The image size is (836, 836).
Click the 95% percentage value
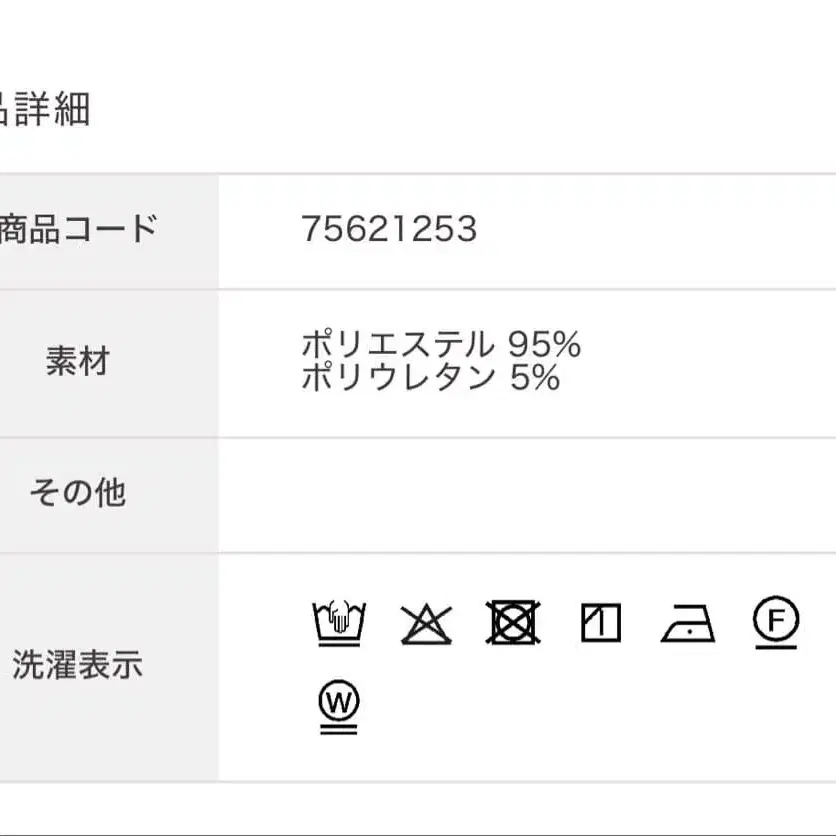click(544, 345)
